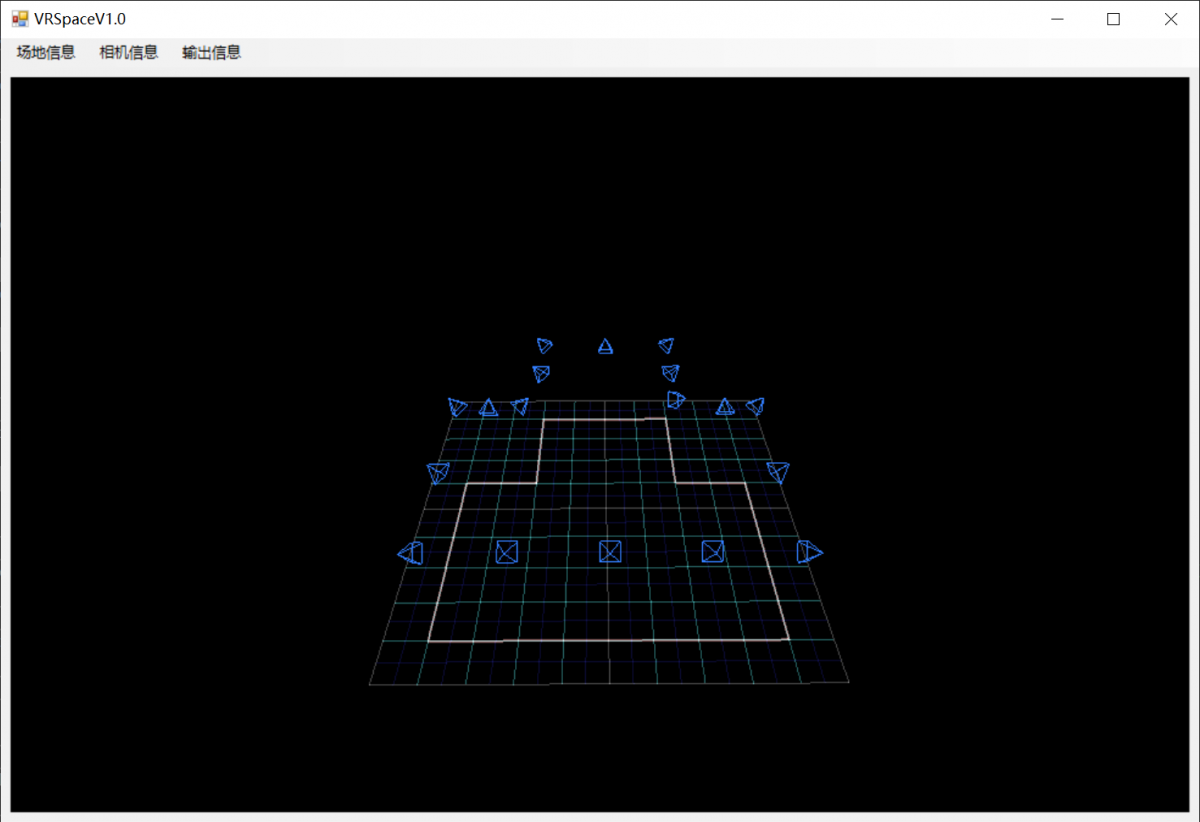The width and height of the screenshot is (1200, 822).
Task: Select the left square camera inside the boundary
Action: (x=507, y=551)
